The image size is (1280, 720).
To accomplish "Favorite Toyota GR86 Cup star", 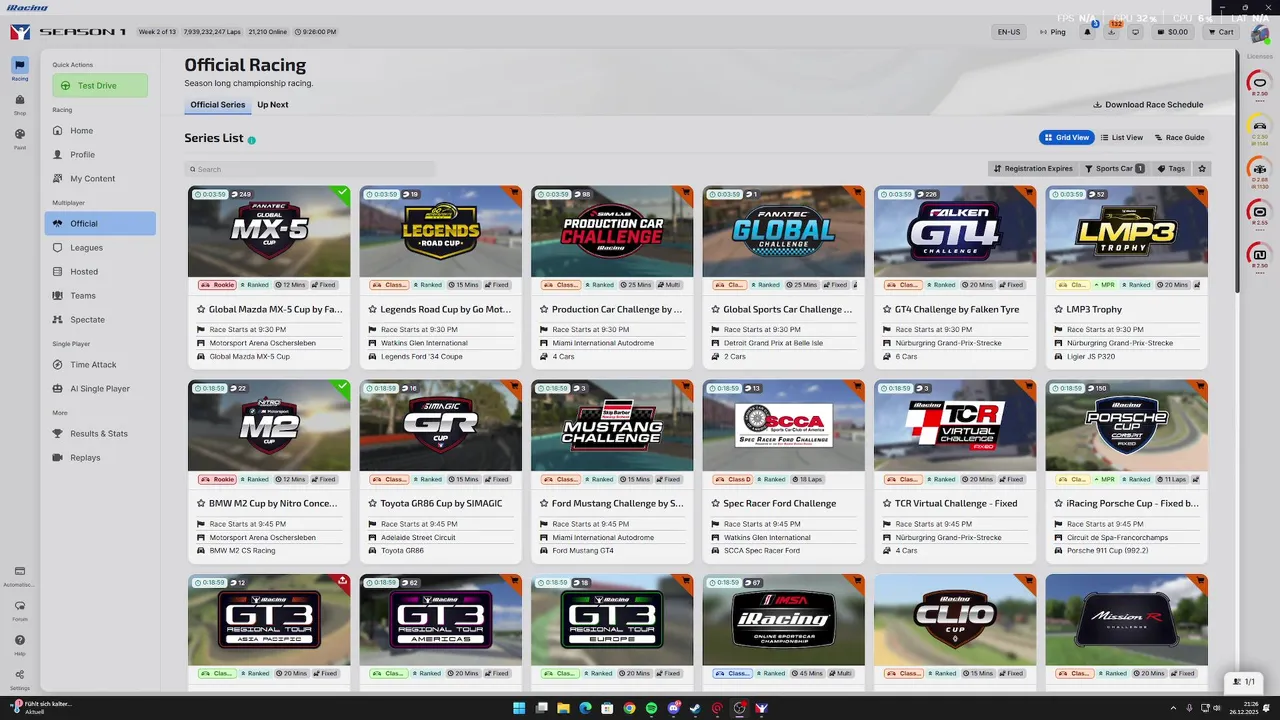I will tap(373, 504).
